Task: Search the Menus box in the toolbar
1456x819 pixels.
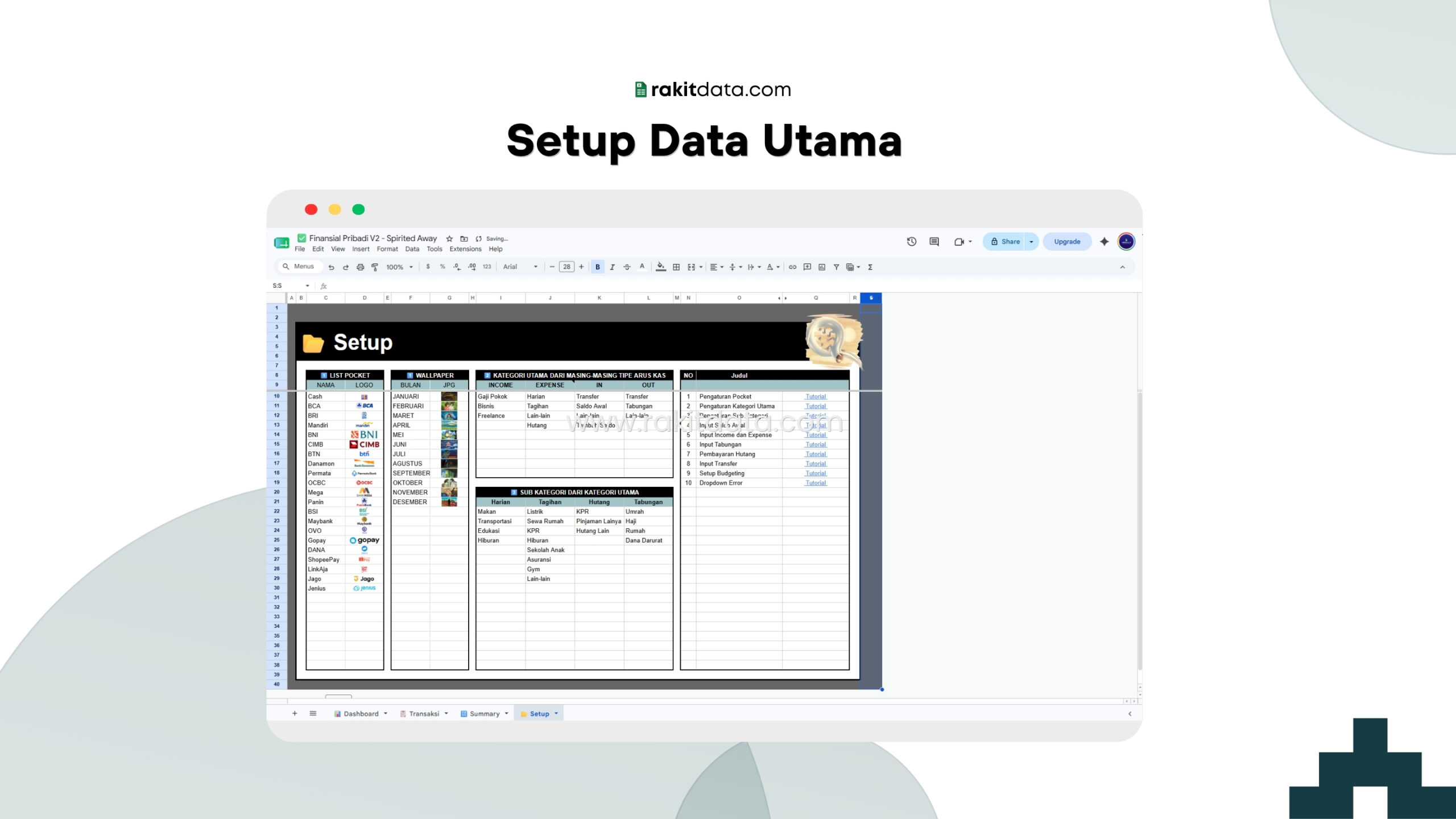Action: [x=299, y=267]
